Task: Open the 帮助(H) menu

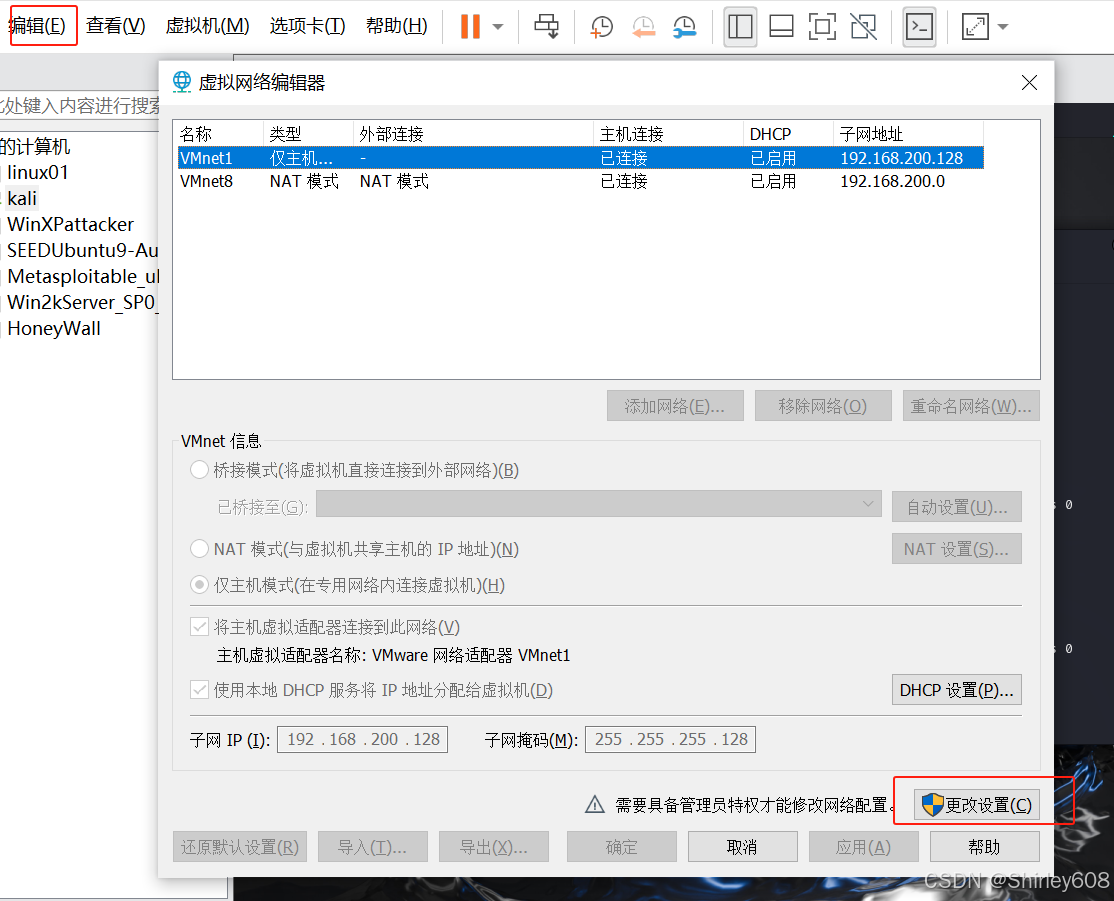Action: click(x=396, y=26)
